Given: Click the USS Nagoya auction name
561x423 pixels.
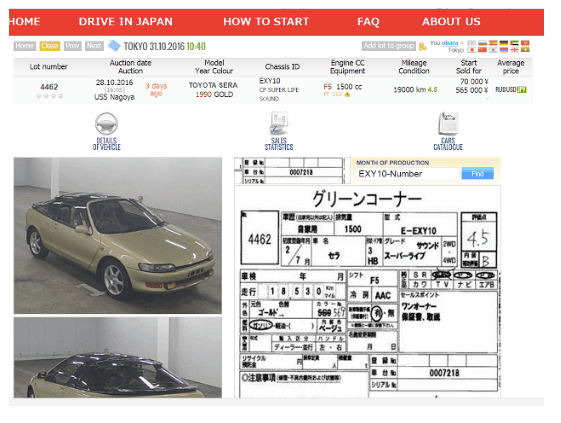Looking at the screenshot, I should click(114, 97).
